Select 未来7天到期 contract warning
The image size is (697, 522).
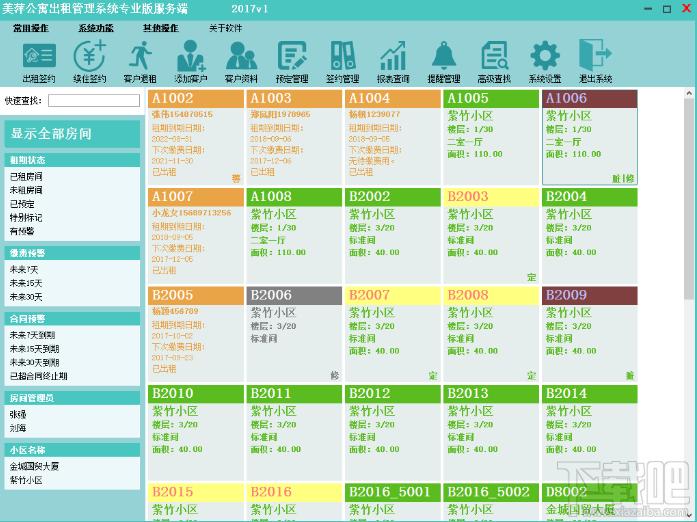[x=32, y=335]
